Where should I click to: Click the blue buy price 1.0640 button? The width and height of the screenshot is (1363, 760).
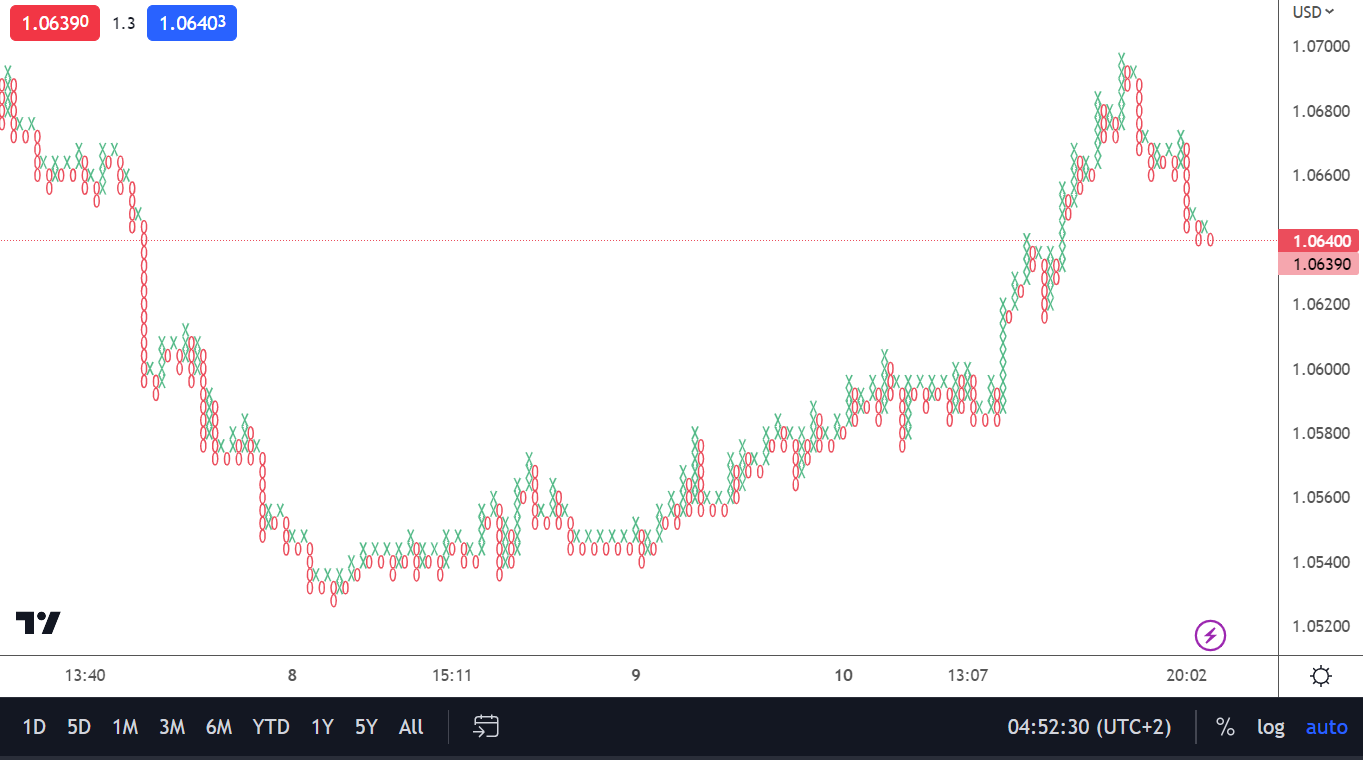(x=192, y=23)
